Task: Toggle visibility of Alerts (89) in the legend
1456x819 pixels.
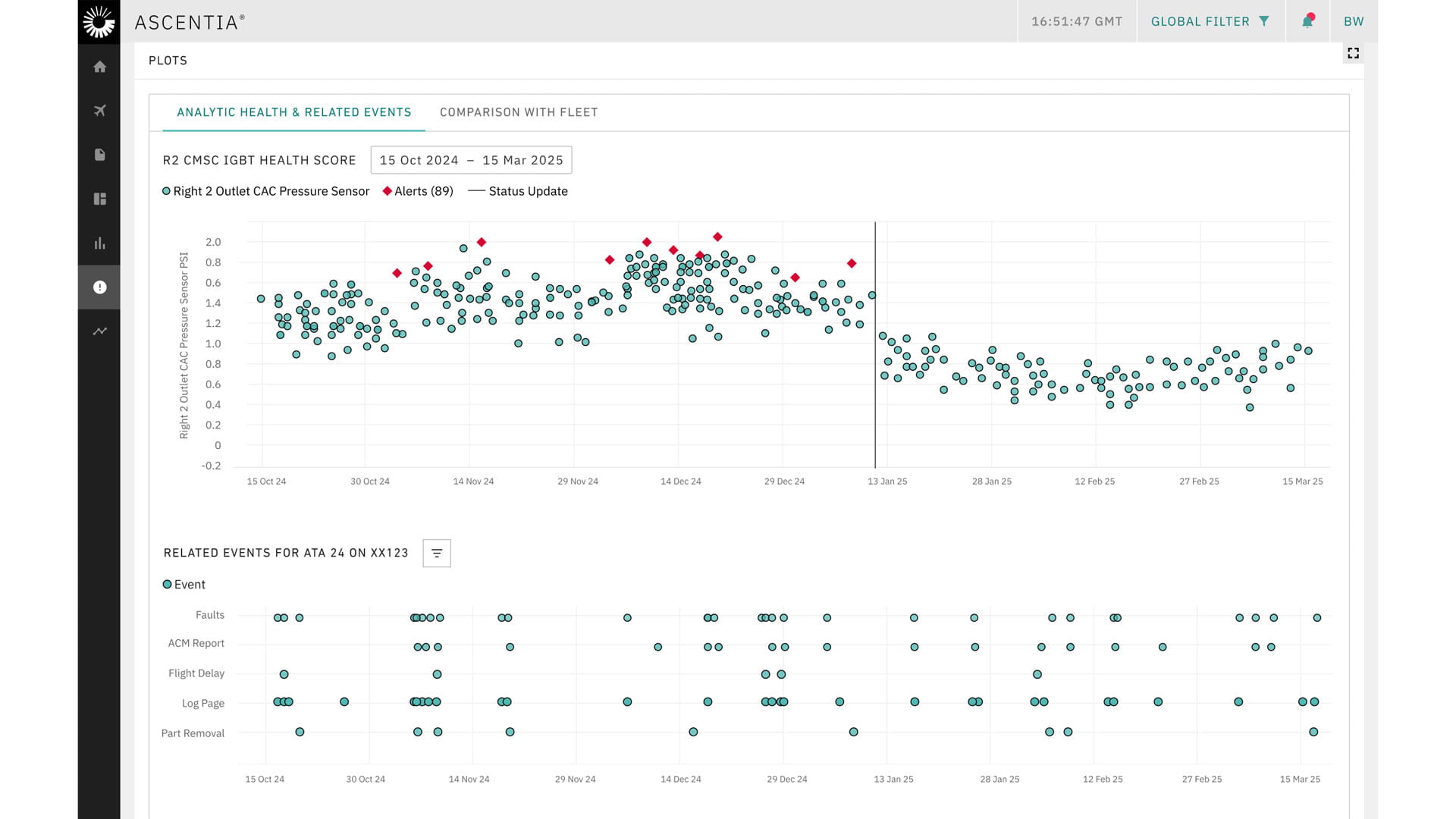Action: pyautogui.click(x=418, y=191)
